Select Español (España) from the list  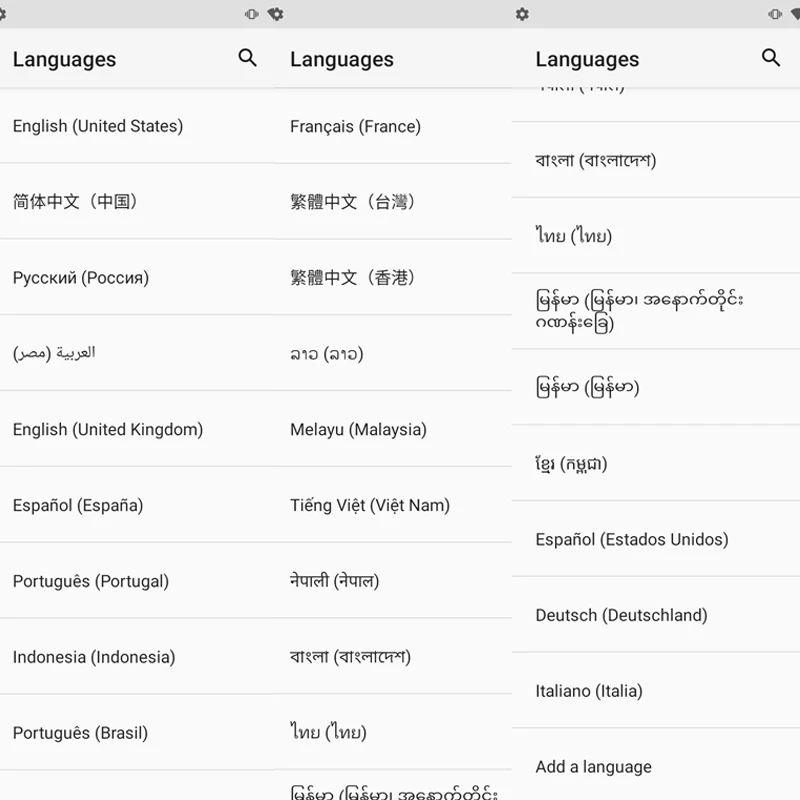[138, 505]
